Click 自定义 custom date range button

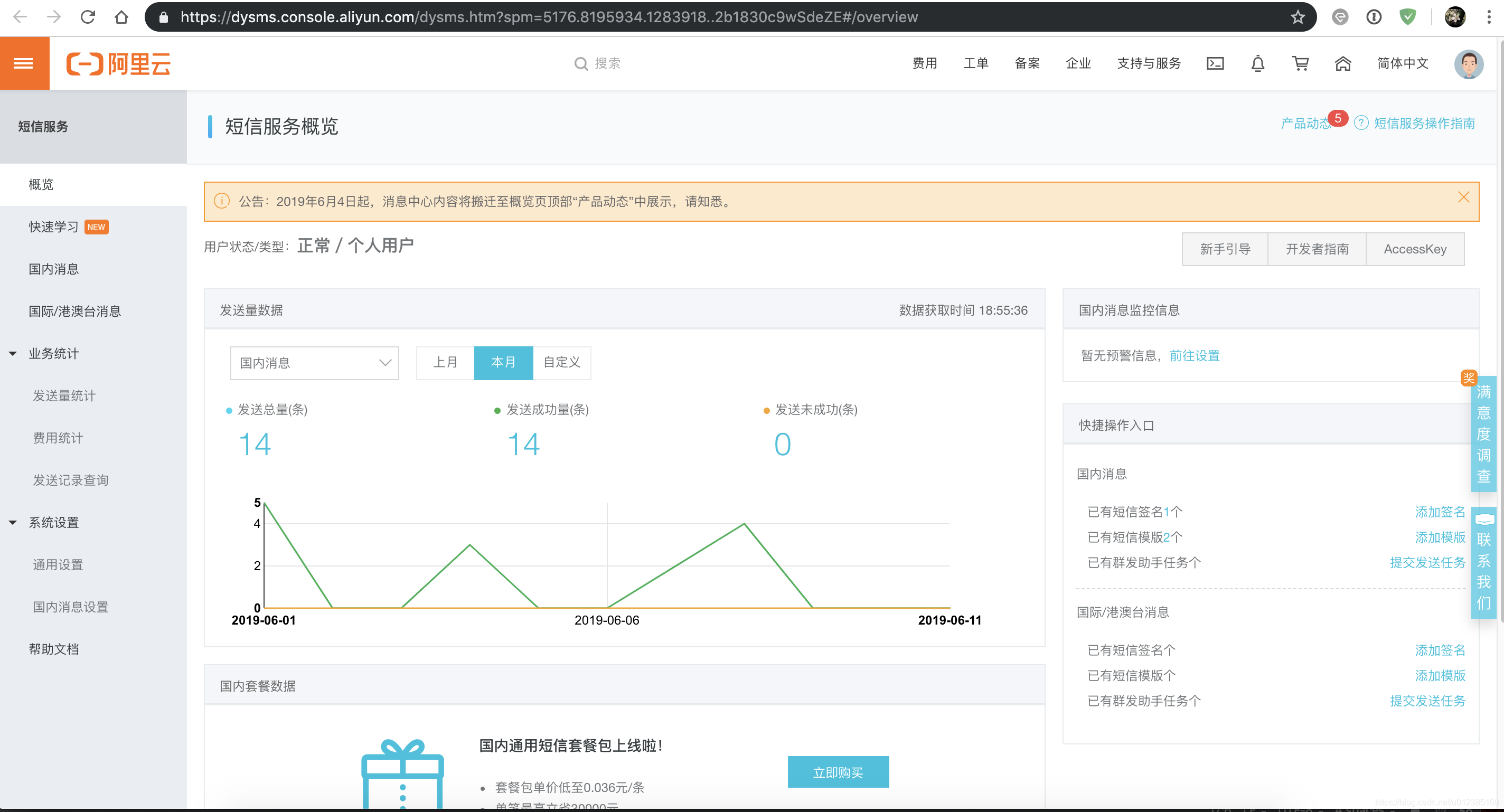point(562,362)
